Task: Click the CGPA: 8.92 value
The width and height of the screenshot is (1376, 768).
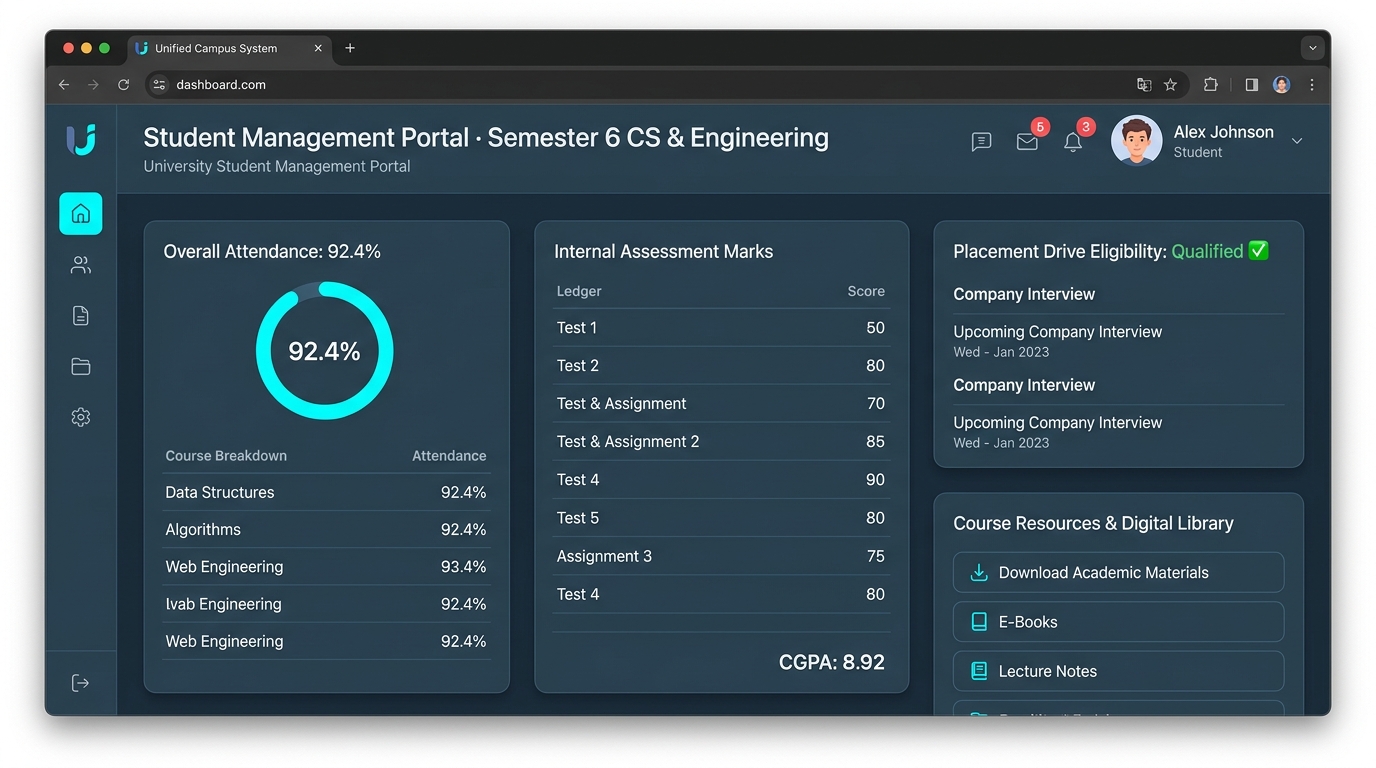Action: [832, 662]
